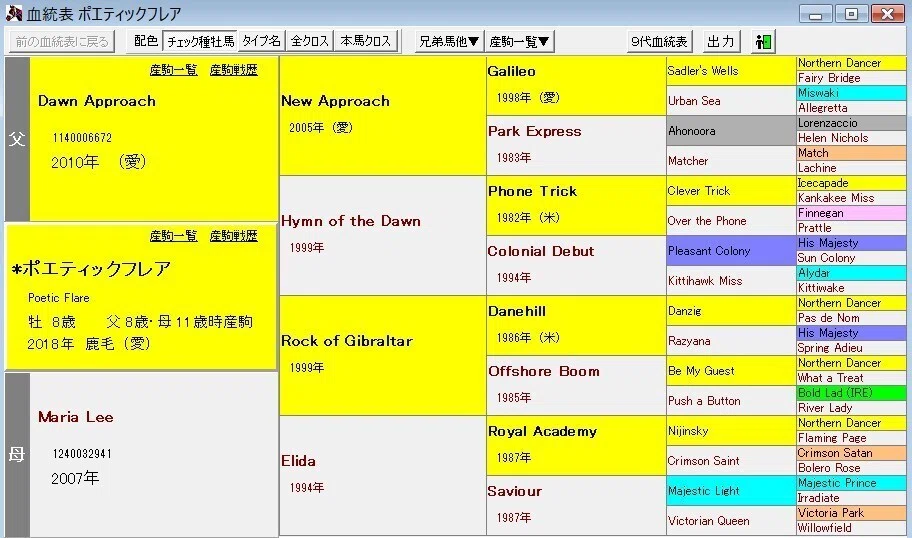Click the gray Ahonoora cell
This screenshot has height=538, width=912.
[731, 131]
